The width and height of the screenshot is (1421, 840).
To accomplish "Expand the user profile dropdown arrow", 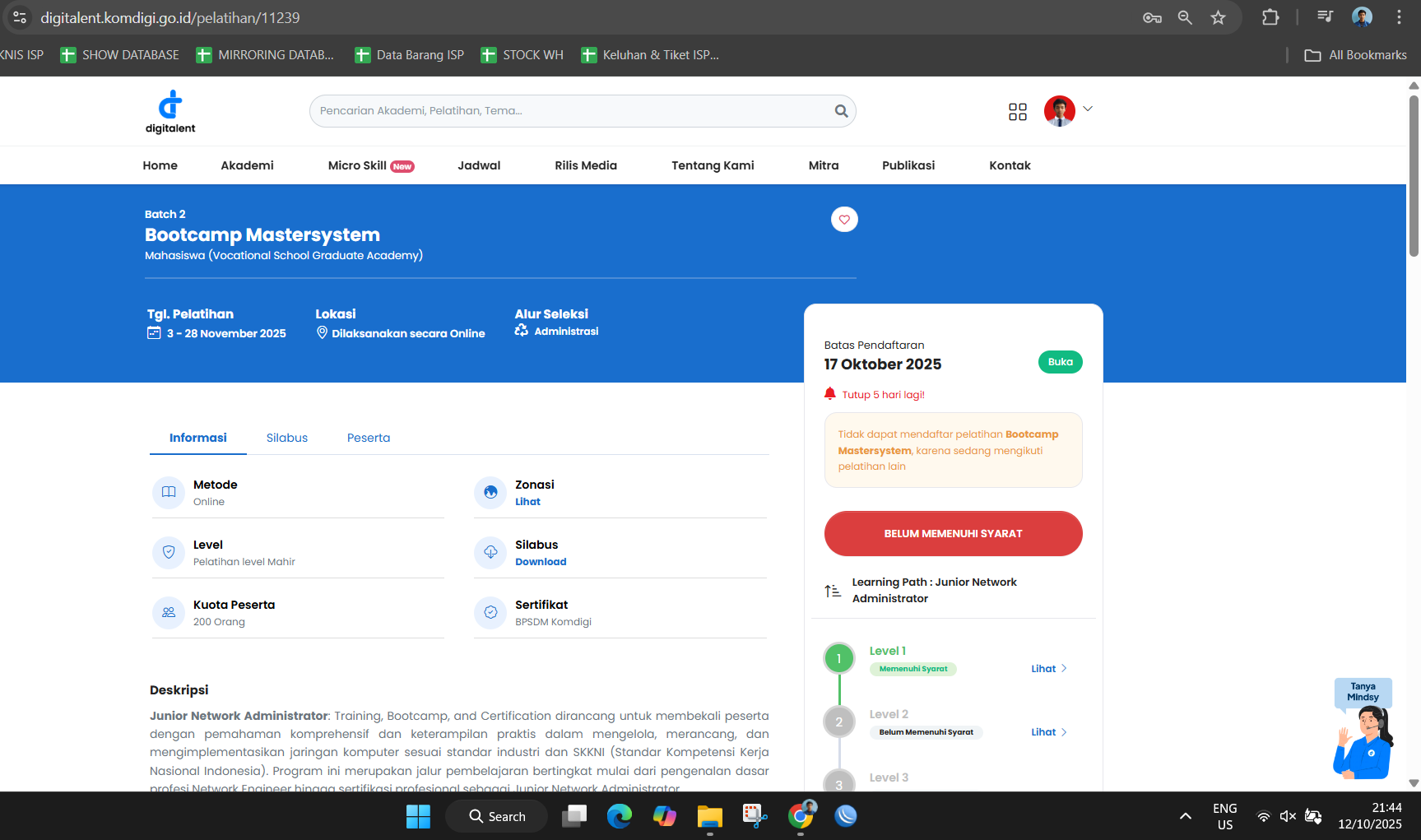I will [x=1088, y=109].
